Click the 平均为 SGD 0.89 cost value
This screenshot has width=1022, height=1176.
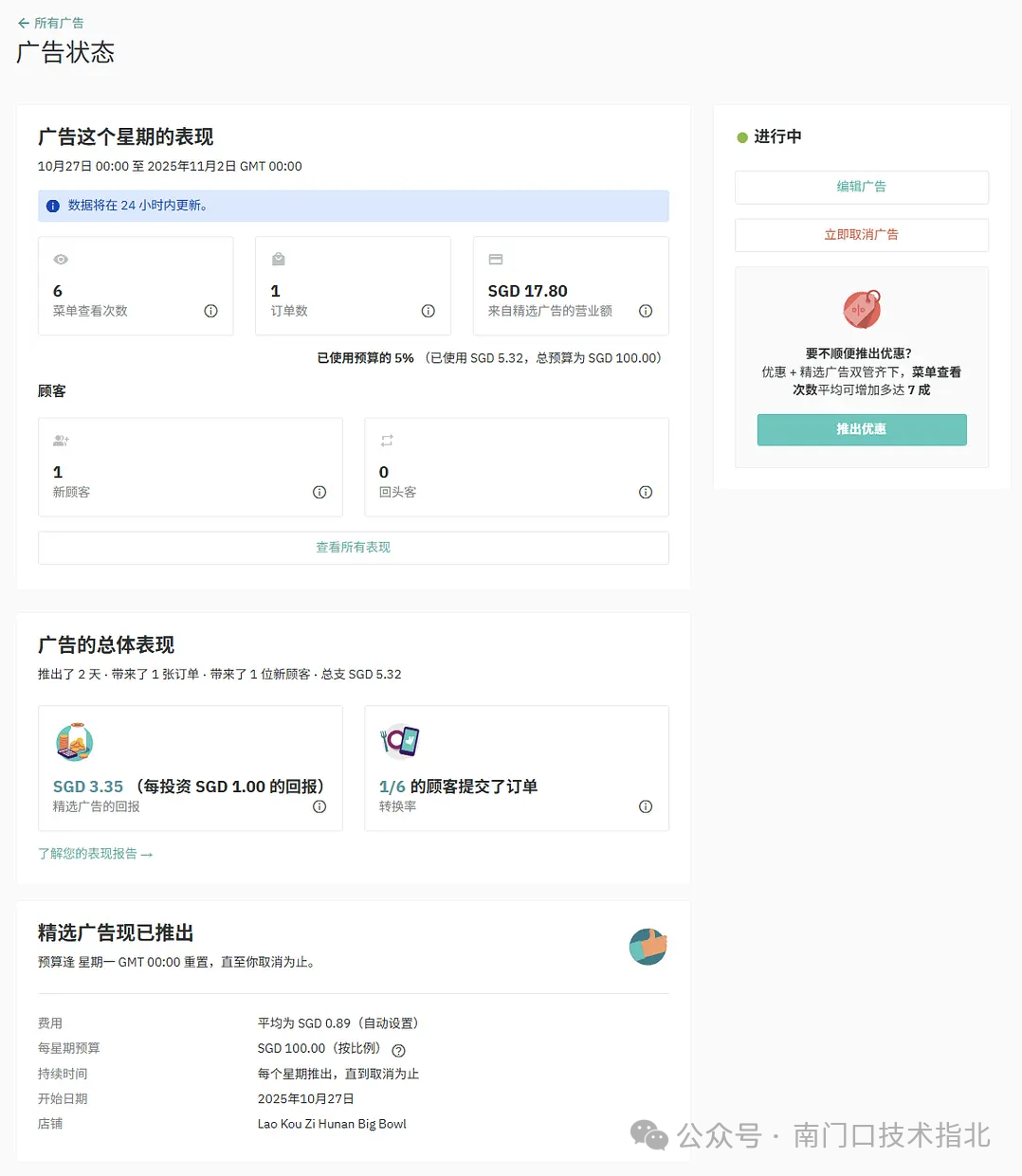coord(338,1023)
